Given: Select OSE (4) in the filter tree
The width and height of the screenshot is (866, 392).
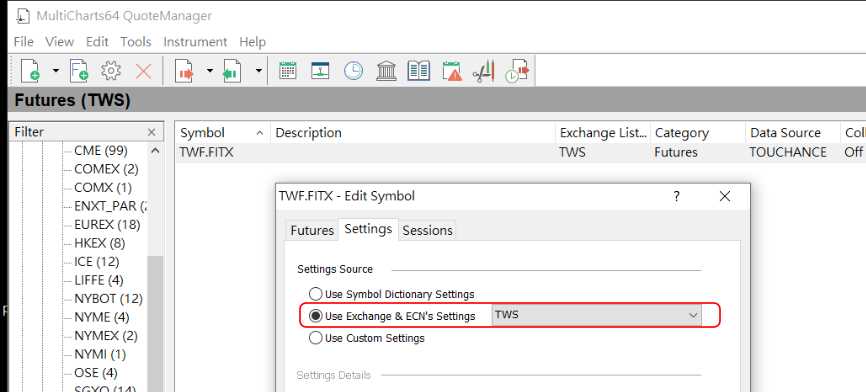Looking at the screenshot, I should pos(96,373).
